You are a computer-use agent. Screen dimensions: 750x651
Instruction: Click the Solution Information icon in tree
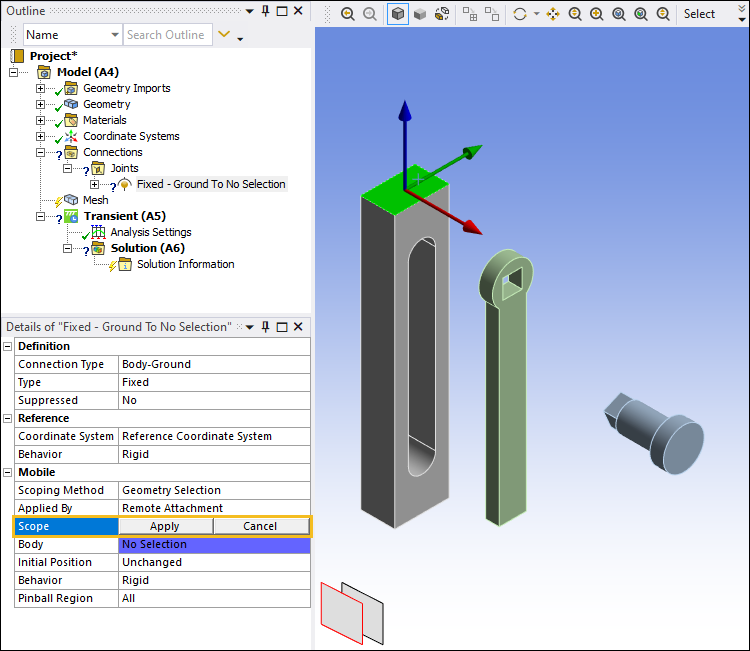(x=124, y=264)
